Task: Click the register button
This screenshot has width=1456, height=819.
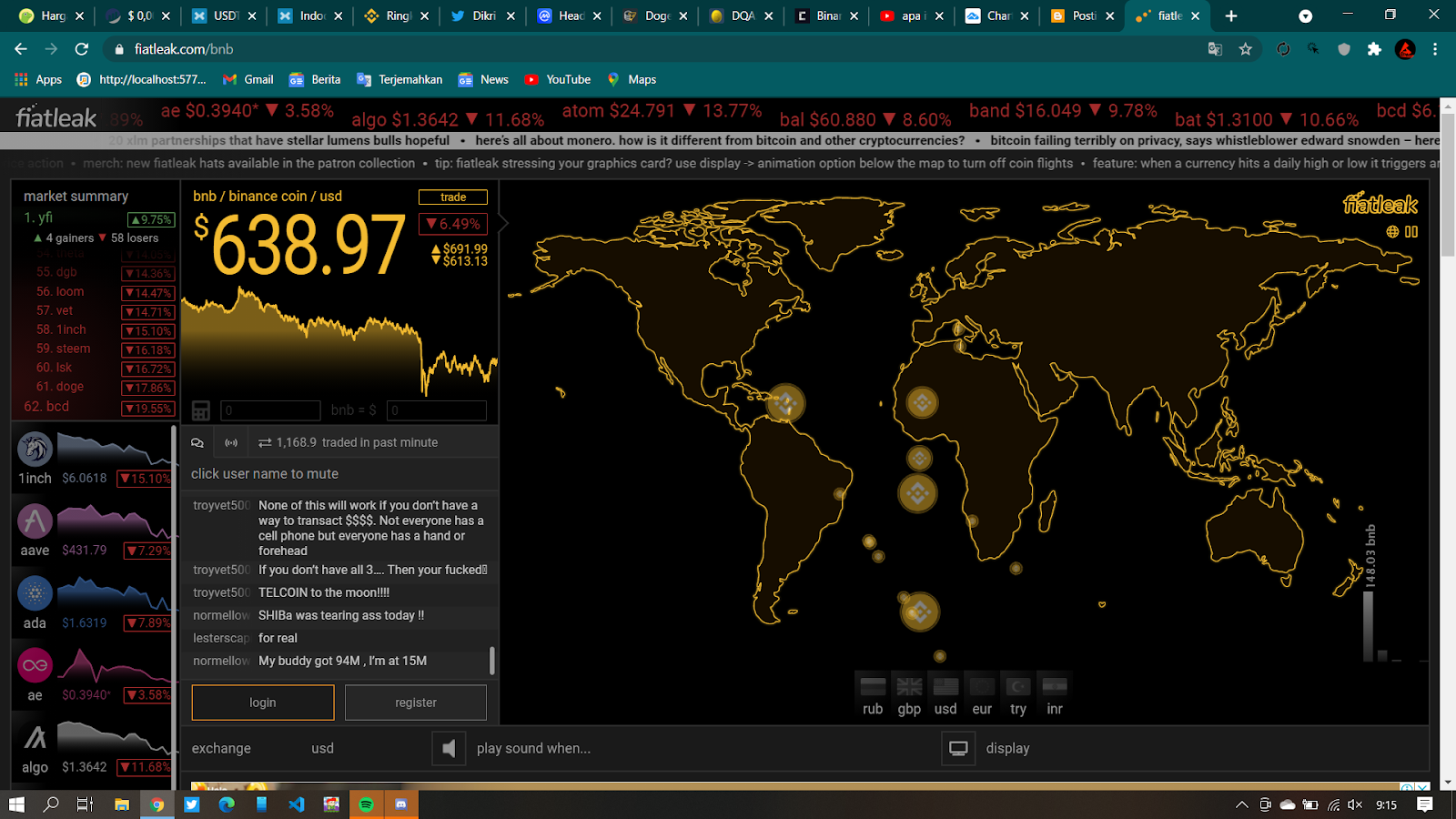Action: [416, 703]
